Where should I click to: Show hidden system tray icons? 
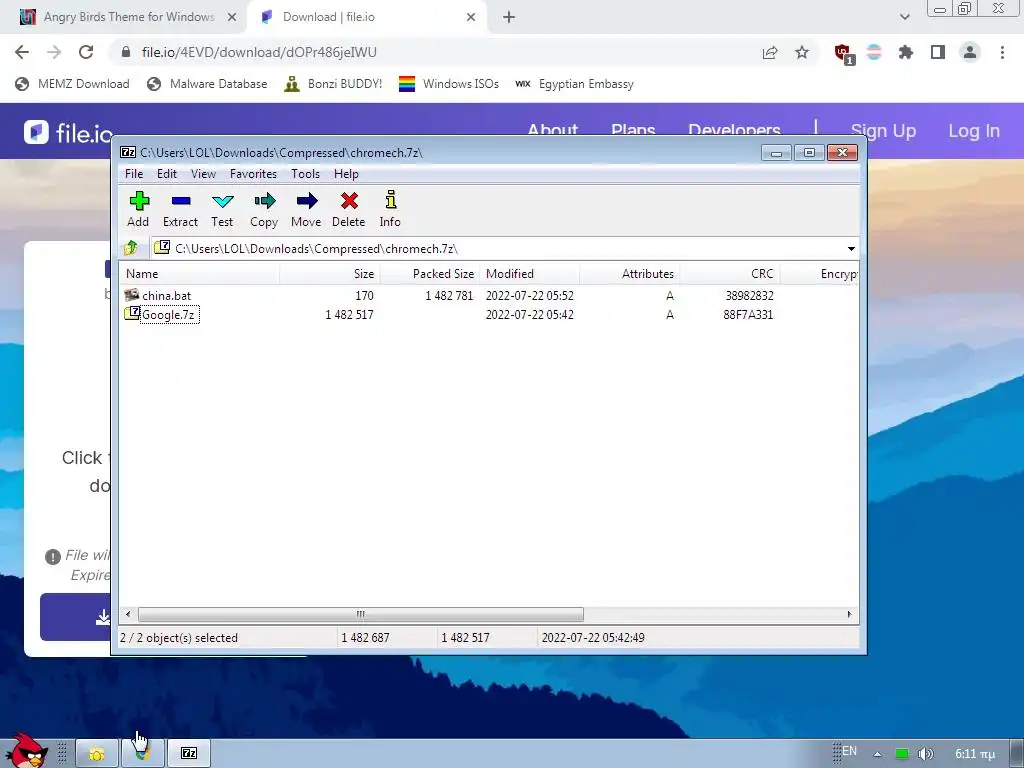pyautogui.click(x=878, y=754)
